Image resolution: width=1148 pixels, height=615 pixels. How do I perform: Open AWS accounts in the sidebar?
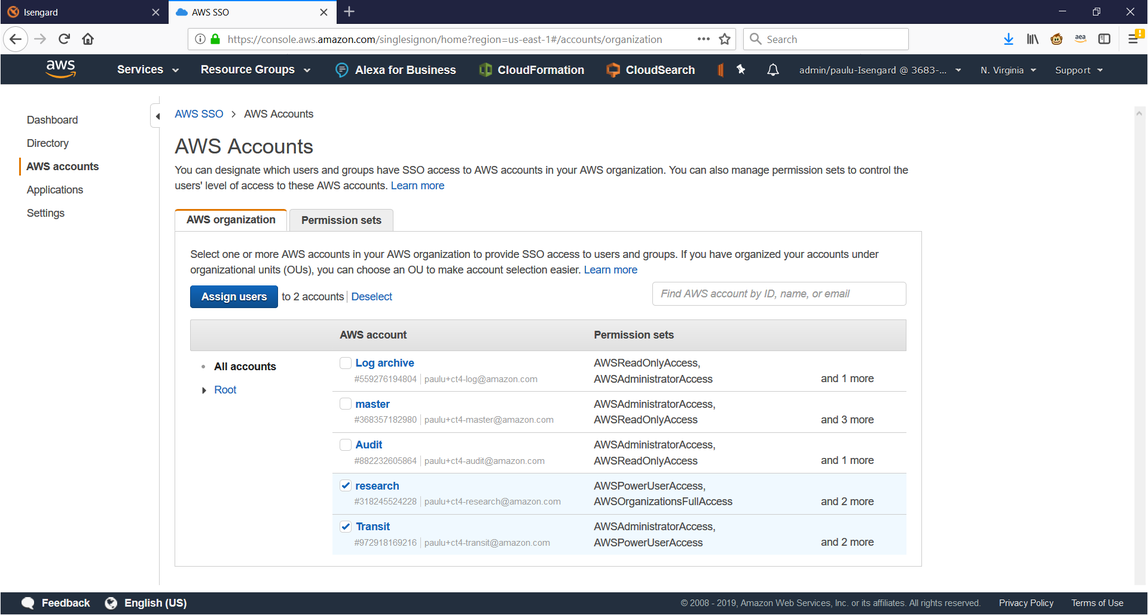pyautogui.click(x=62, y=167)
